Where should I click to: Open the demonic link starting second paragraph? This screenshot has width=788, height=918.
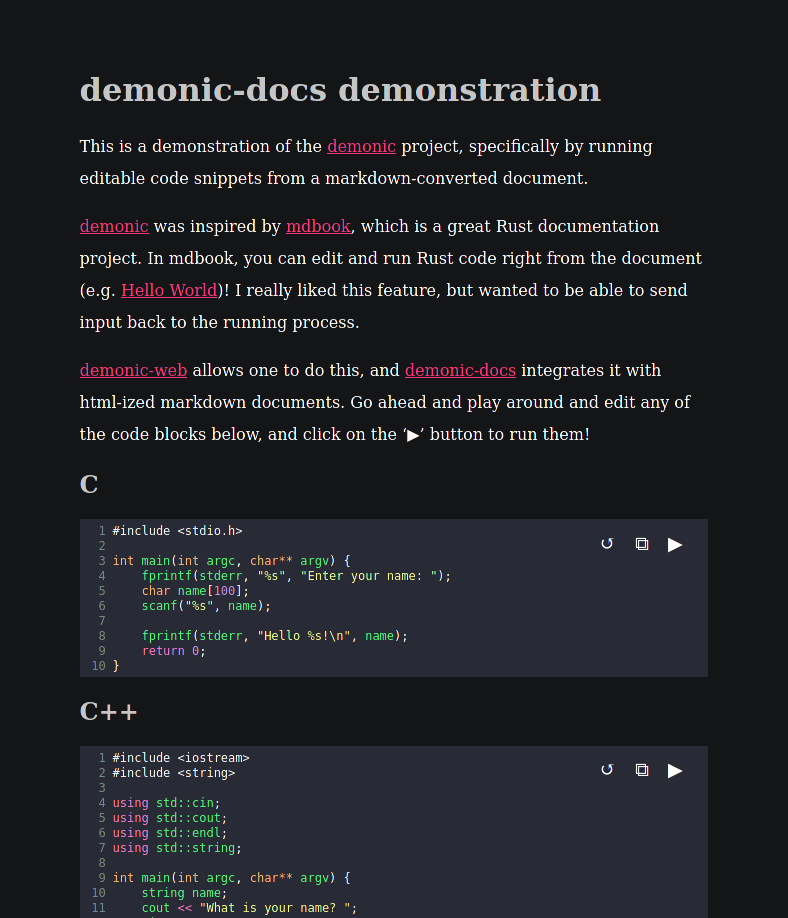coord(114,227)
